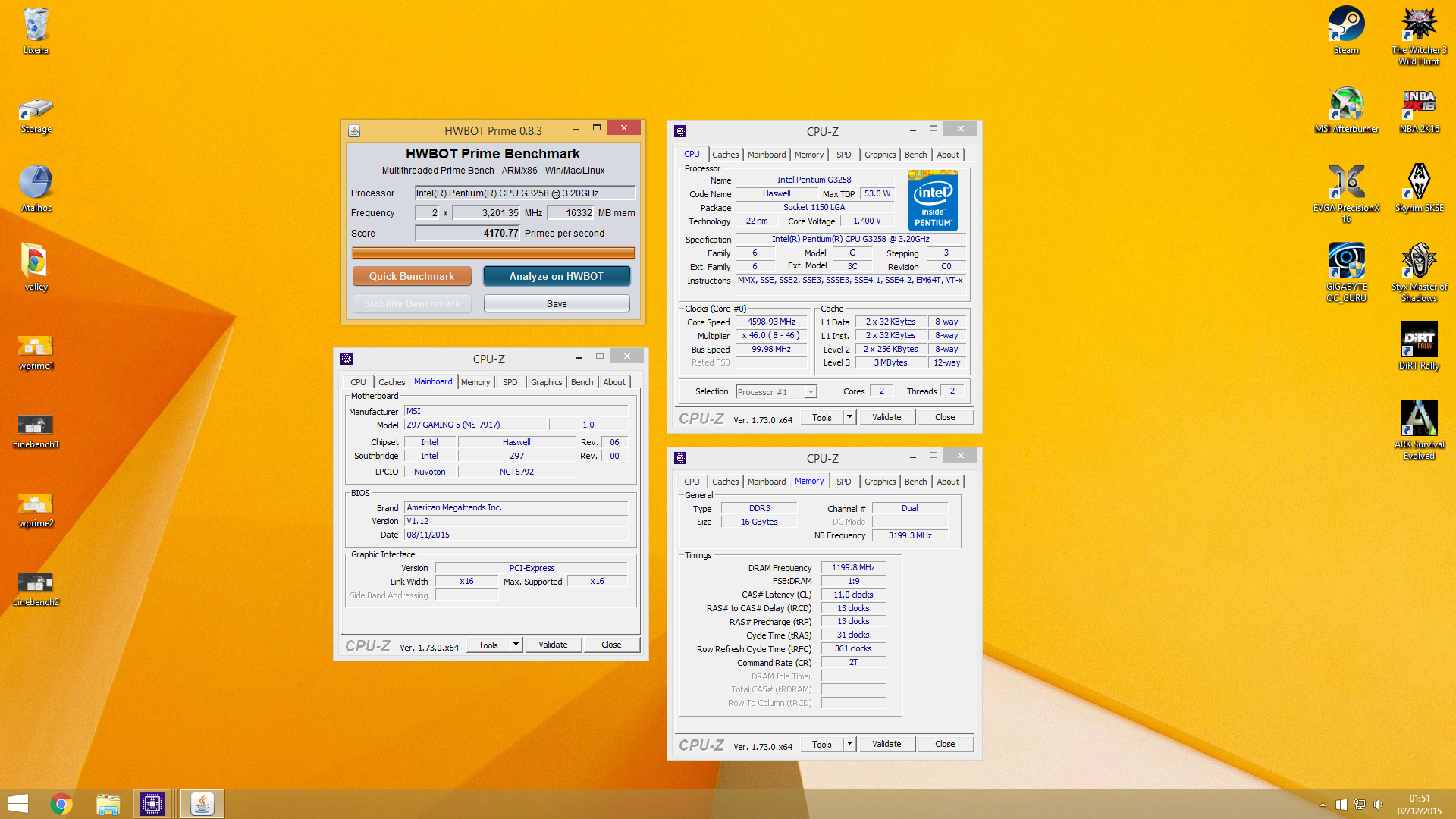The width and height of the screenshot is (1456, 819).
Task: Click Analyze on HWBOT button
Action: click(x=557, y=276)
